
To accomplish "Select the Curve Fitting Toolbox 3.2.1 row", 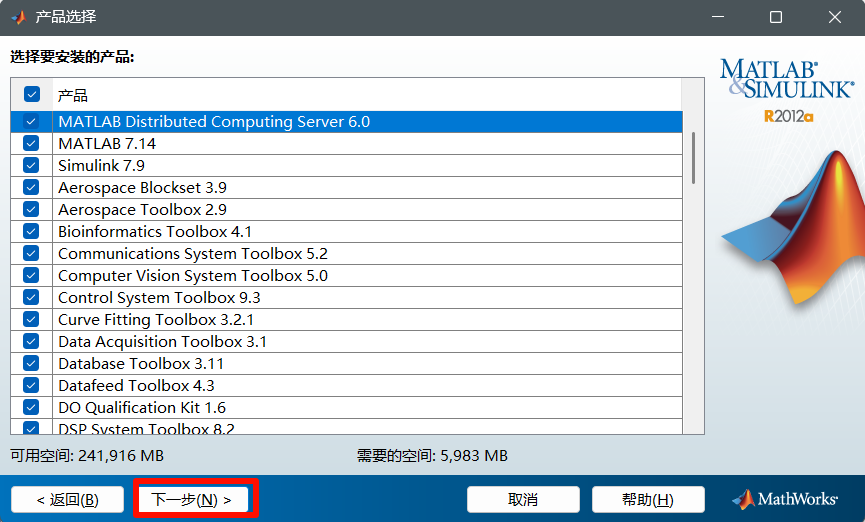I will click(346, 319).
